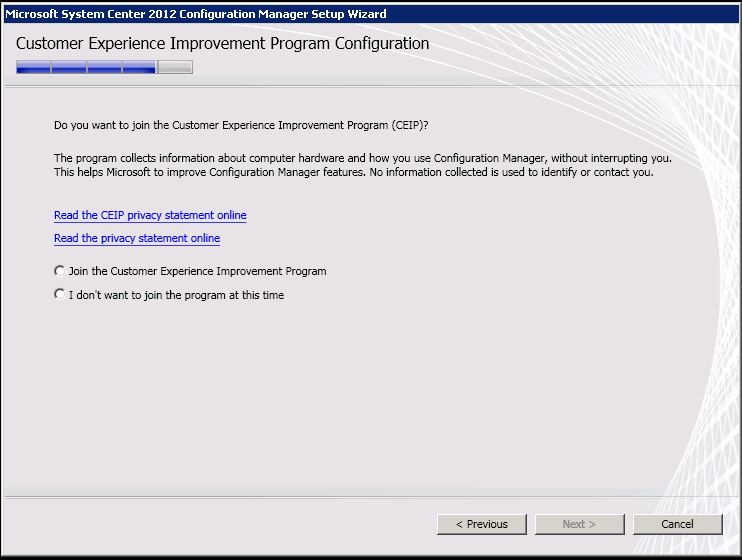This screenshot has height=560, width=742.
Task: Cancel the setup wizard
Action: tap(678, 524)
